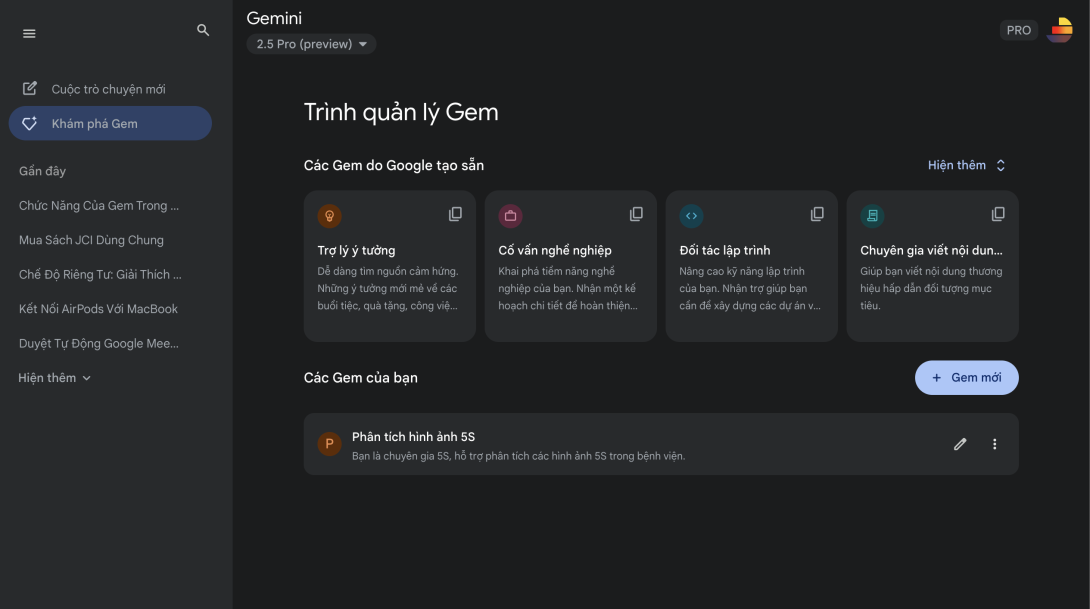Open the 2.5 Pro (preview) model dropdown
Viewport: 1090px width, 609px height.
click(311, 44)
